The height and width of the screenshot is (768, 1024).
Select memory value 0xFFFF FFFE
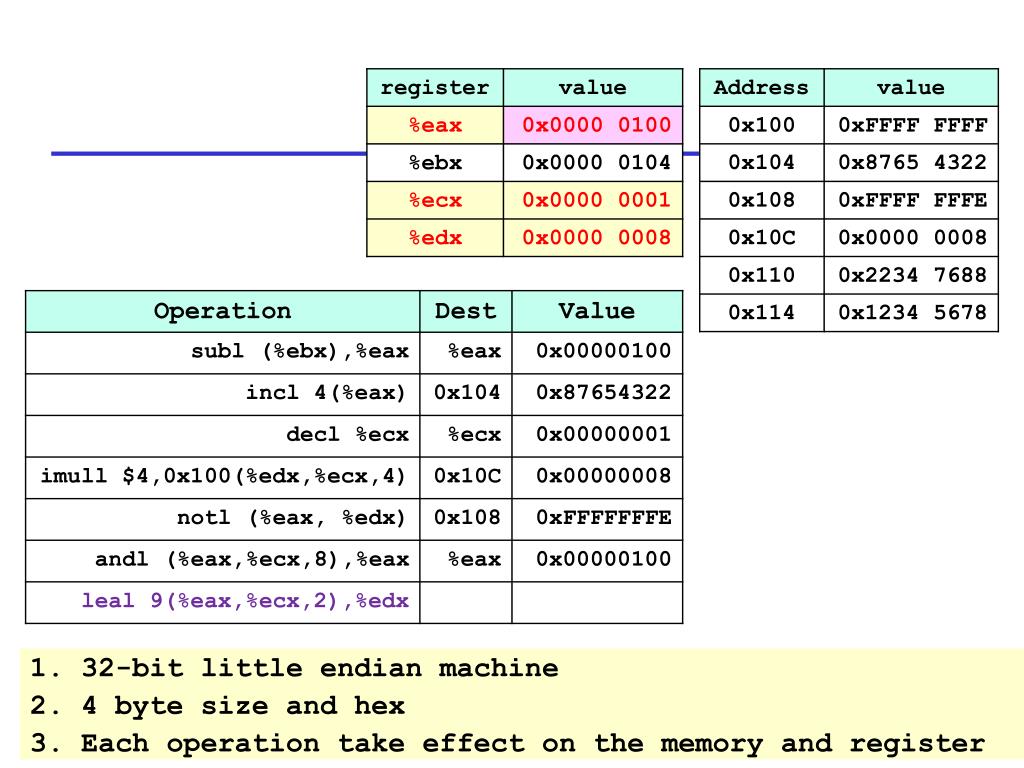pyautogui.click(x=912, y=200)
